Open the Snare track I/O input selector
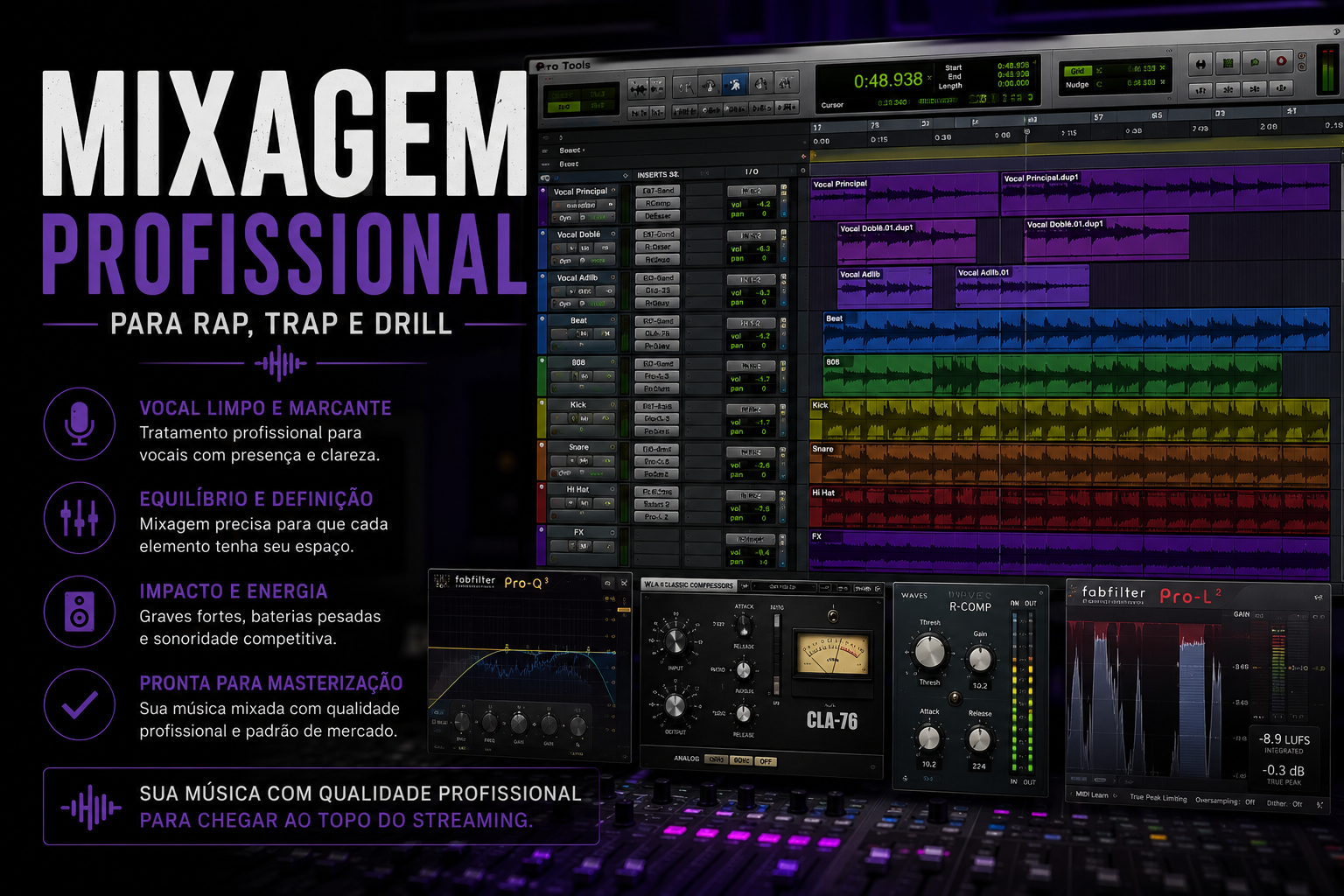Screen dimensions: 1344x896 point(751,452)
